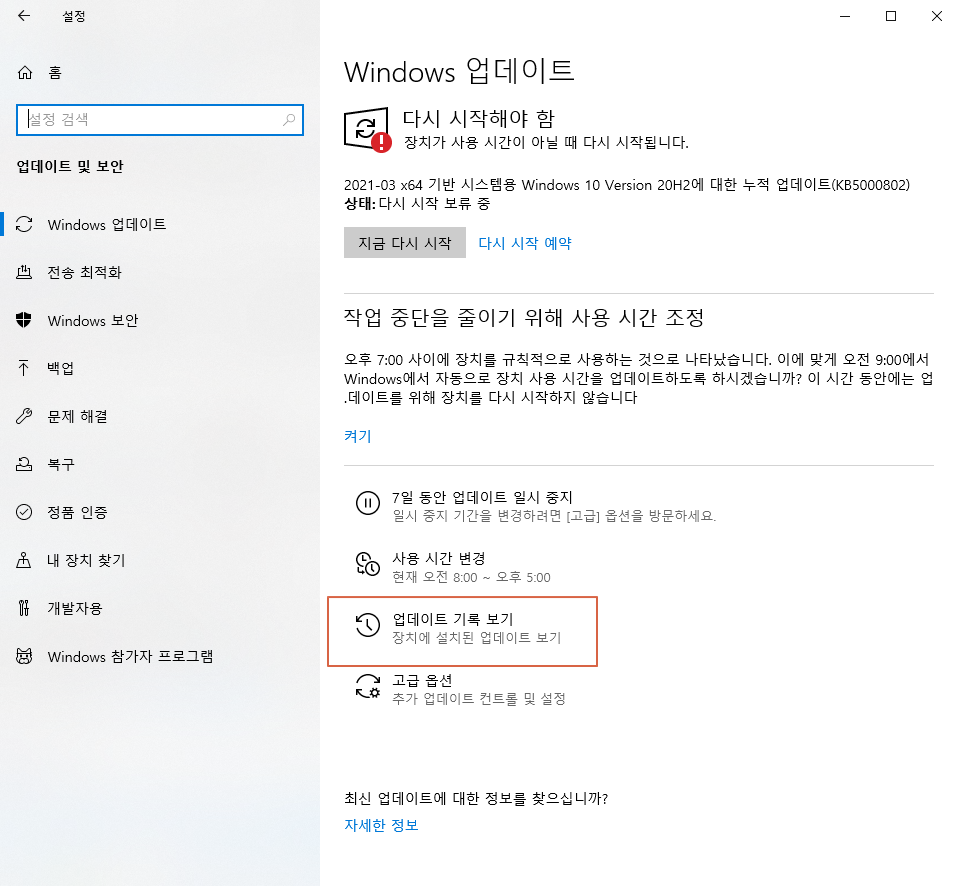
Task: Click the pause icon for 7일 동안 업데이트 일시 중지
Action: click(x=367, y=503)
